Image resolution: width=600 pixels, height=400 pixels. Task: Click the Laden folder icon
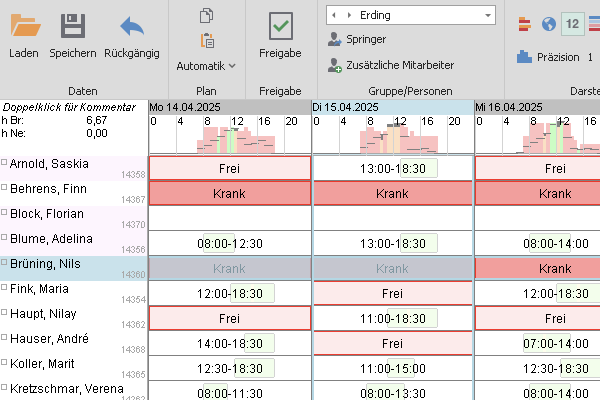[x=24, y=26]
